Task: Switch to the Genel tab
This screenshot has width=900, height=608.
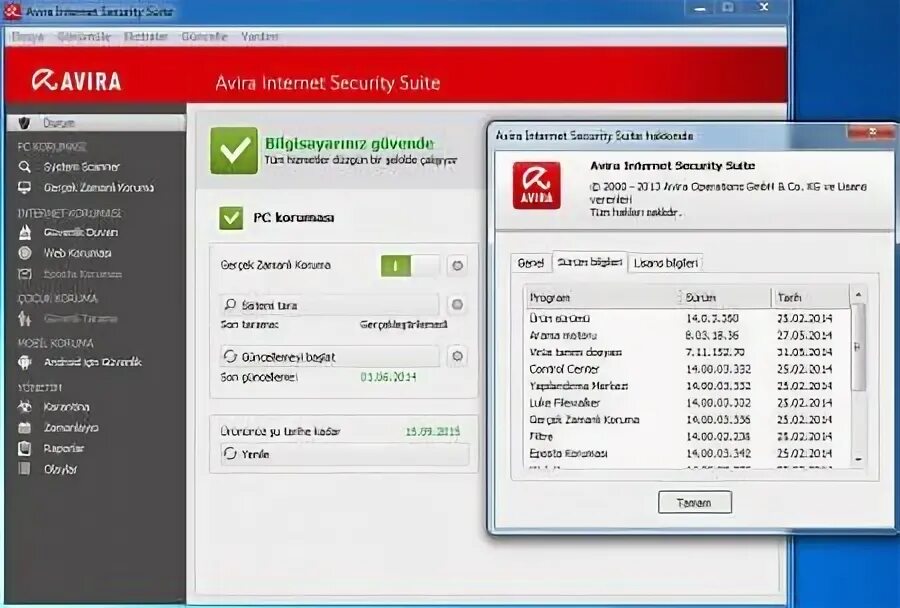Action: coord(530,263)
